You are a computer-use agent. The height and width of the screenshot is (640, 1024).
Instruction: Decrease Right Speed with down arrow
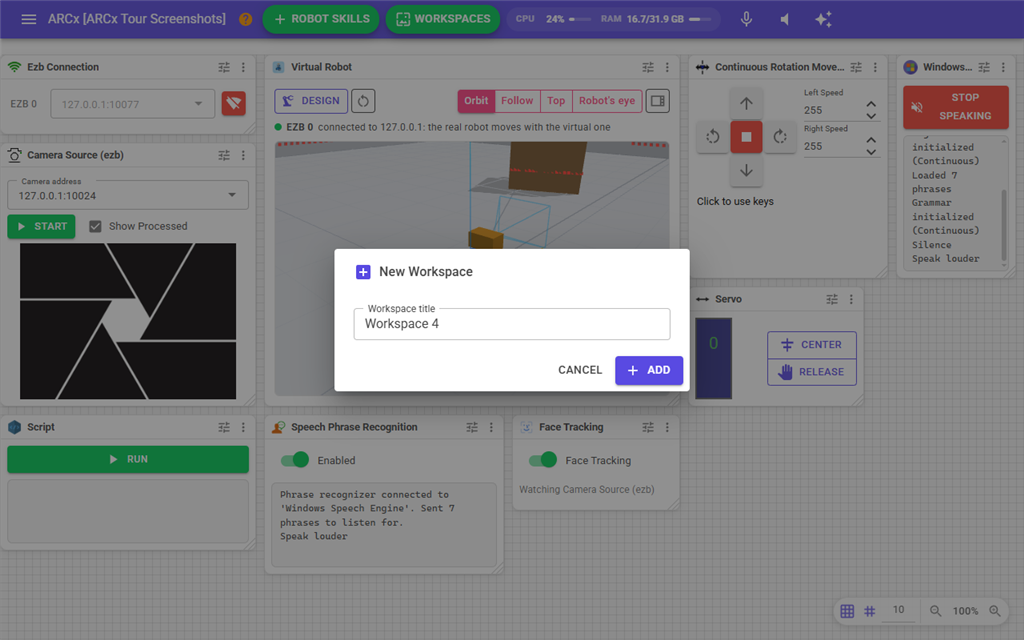(871, 152)
